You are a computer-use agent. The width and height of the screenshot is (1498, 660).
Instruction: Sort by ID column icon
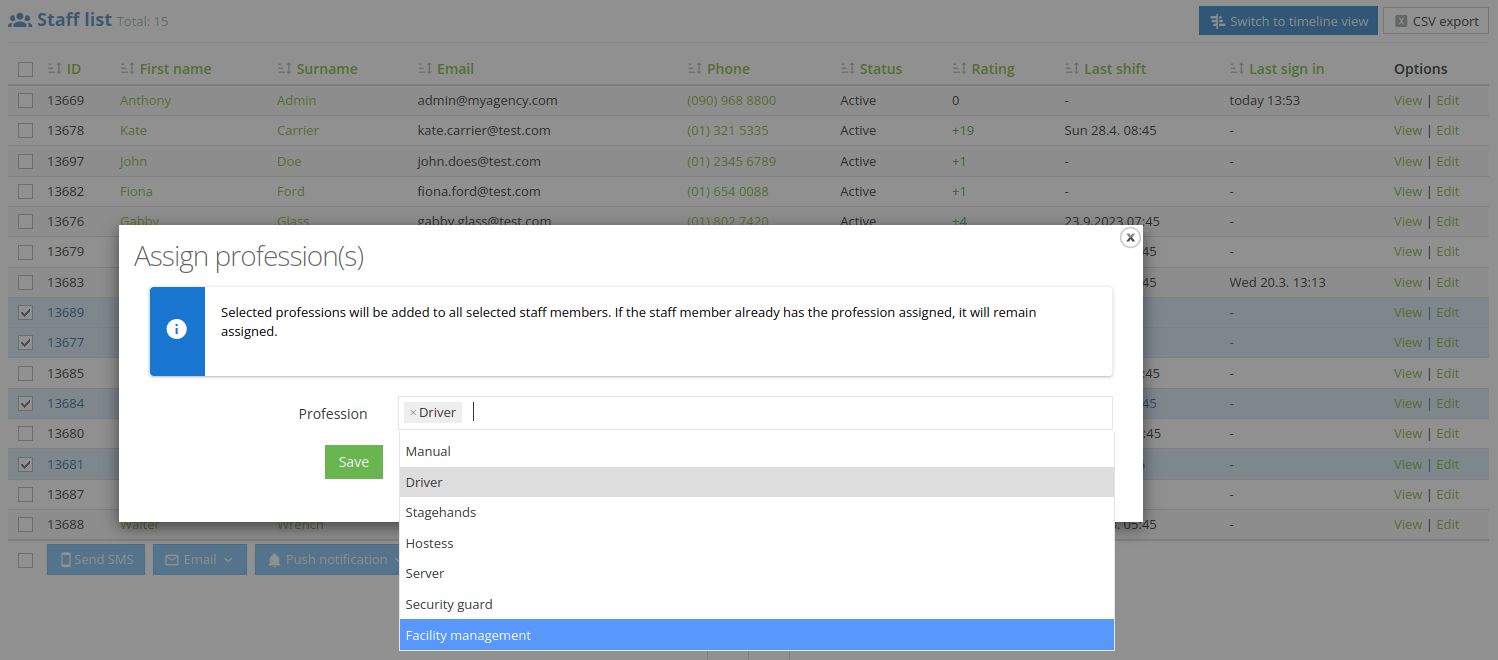tap(55, 69)
